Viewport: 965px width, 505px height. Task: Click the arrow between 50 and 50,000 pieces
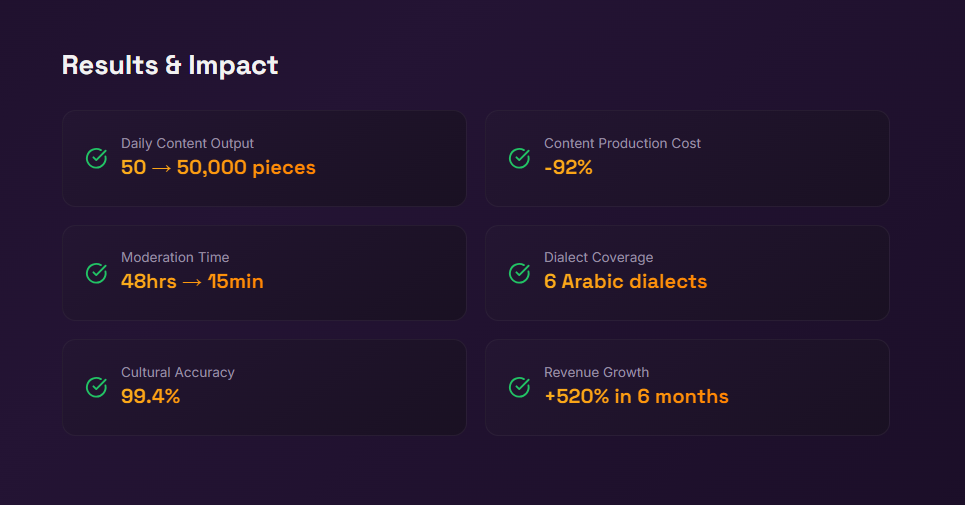pos(161,168)
